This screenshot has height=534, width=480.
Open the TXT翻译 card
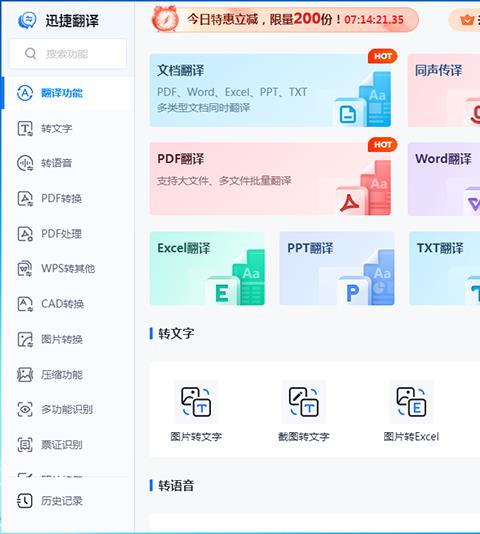(445, 269)
